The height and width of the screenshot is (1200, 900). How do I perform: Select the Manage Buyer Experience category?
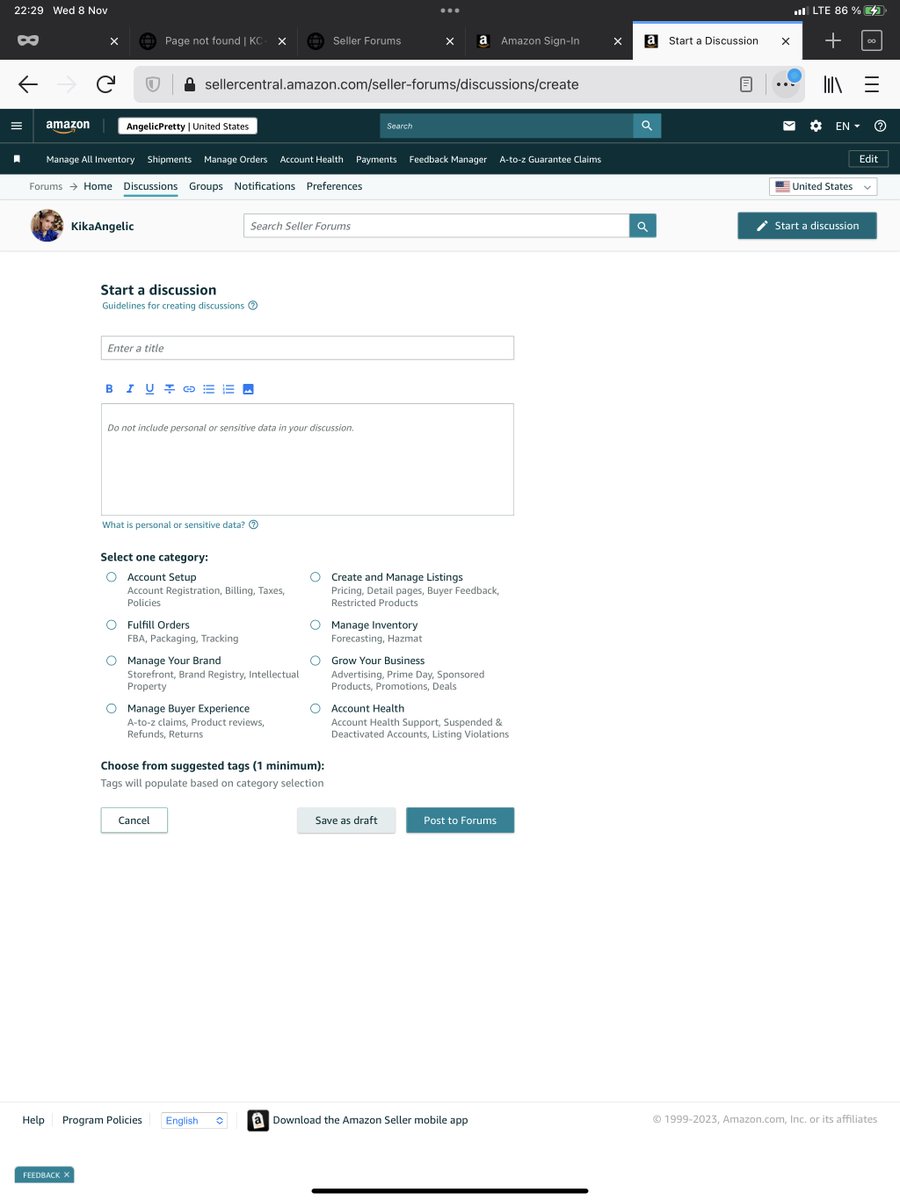click(x=111, y=709)
